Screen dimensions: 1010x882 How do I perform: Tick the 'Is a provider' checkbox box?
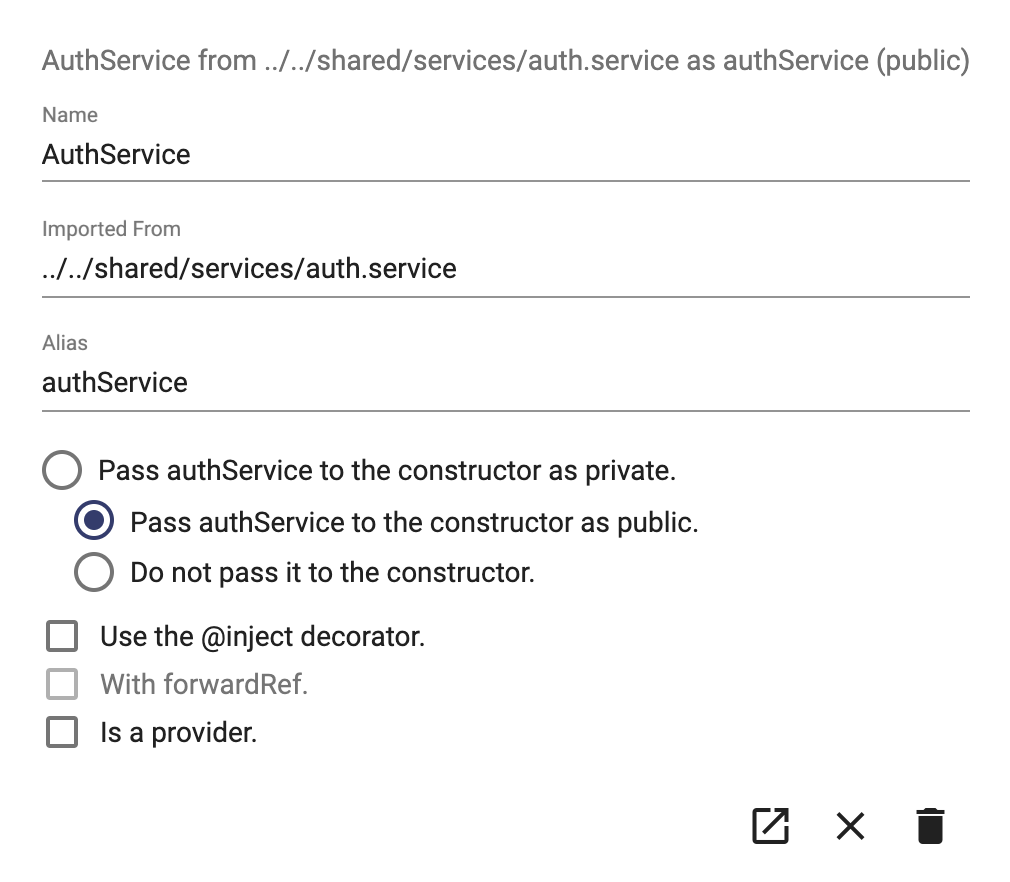pyautogui.click(x=62, y=732)
